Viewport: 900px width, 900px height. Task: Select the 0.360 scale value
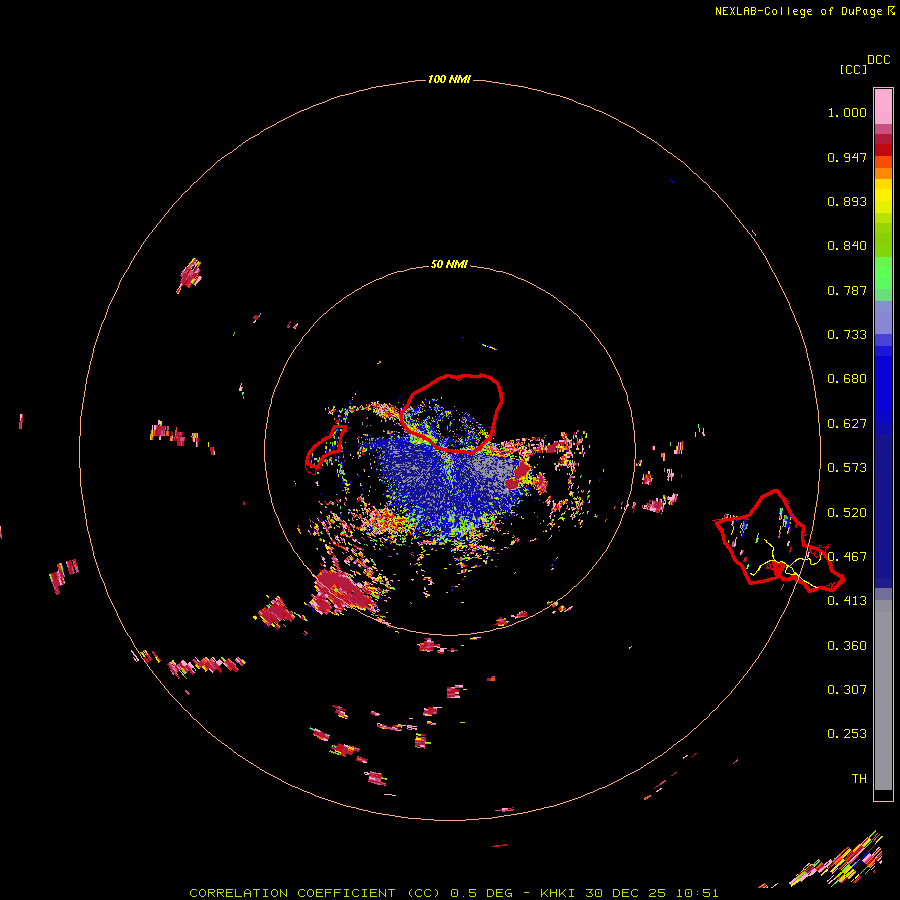(x=847, y=646)
